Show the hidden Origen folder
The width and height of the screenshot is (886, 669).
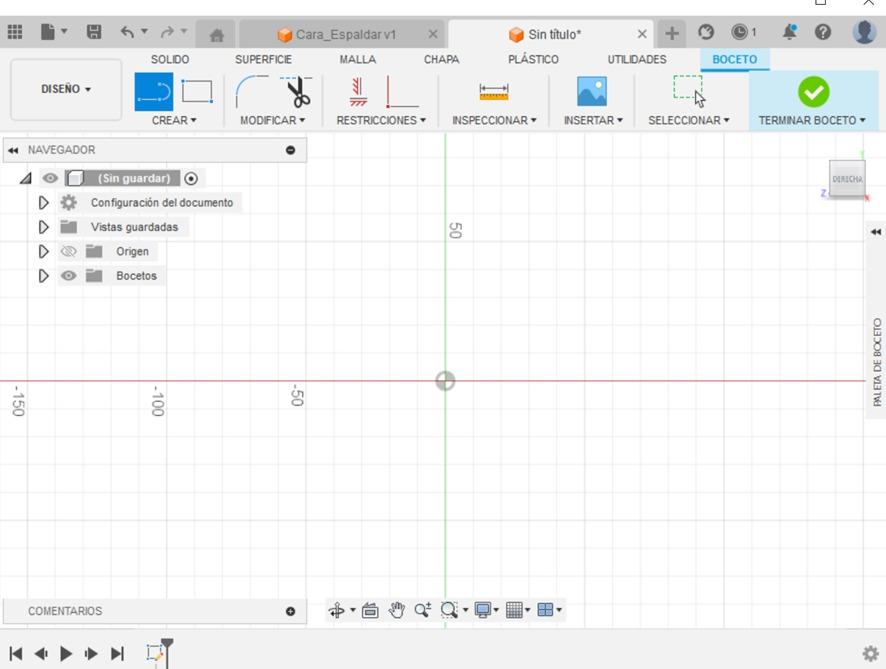click(68, 251)
